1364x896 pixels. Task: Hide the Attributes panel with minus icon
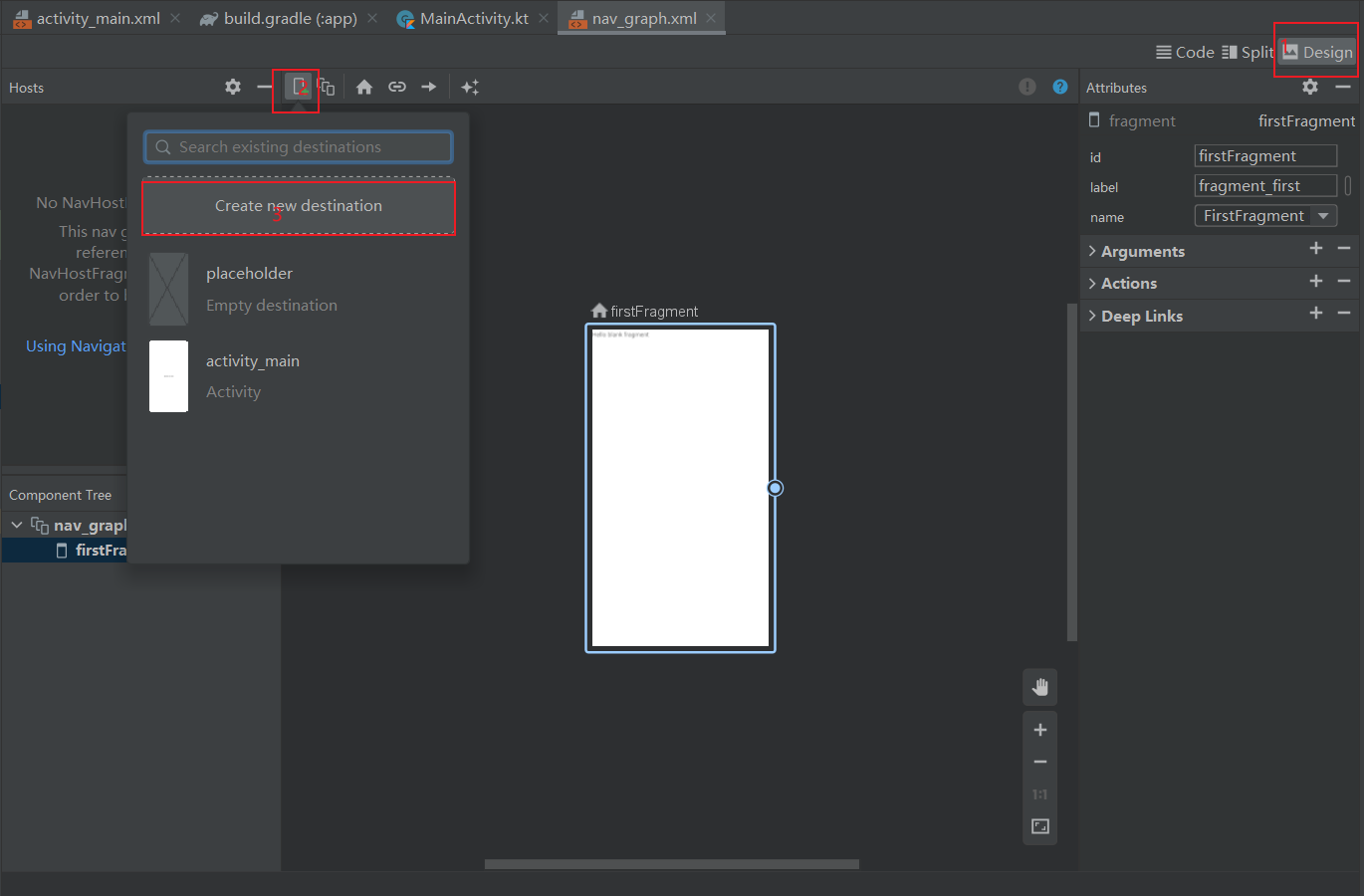pos(1343,87)
